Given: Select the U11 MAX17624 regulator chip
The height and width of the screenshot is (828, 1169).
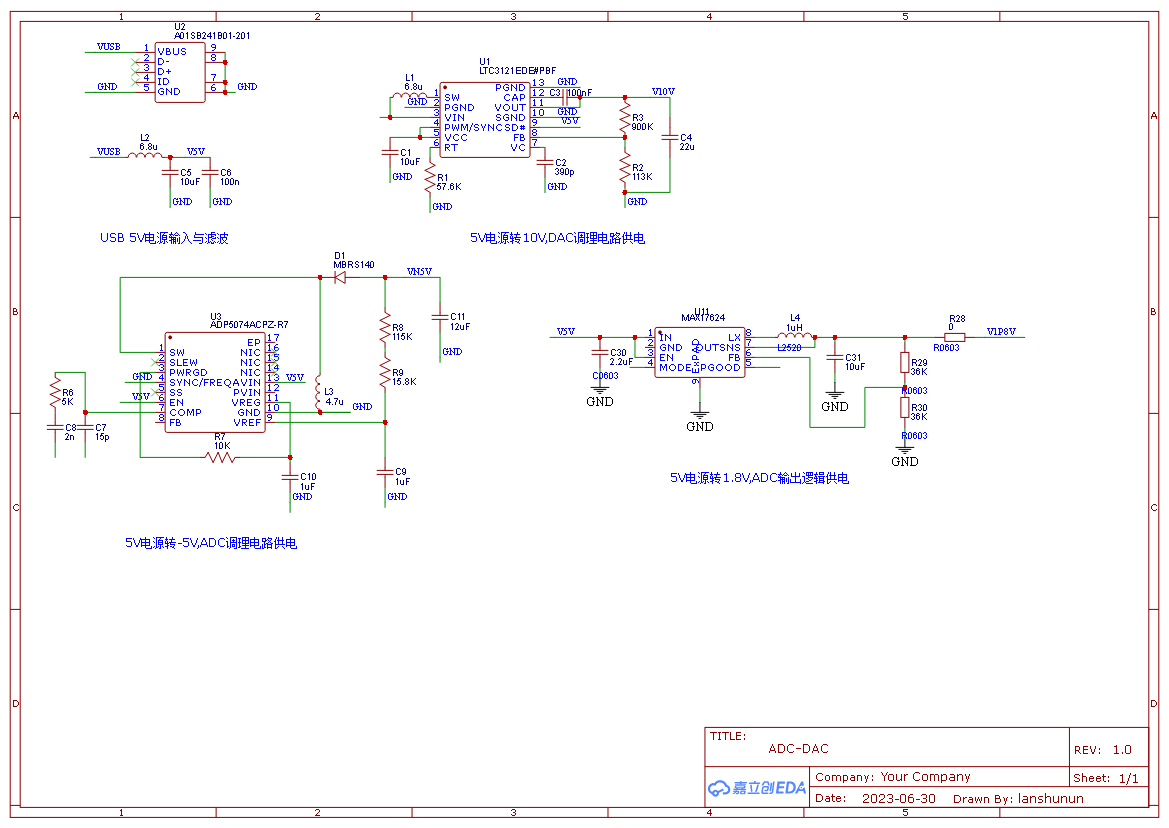Looking at the screenshot, I should (x=699, y=353).
